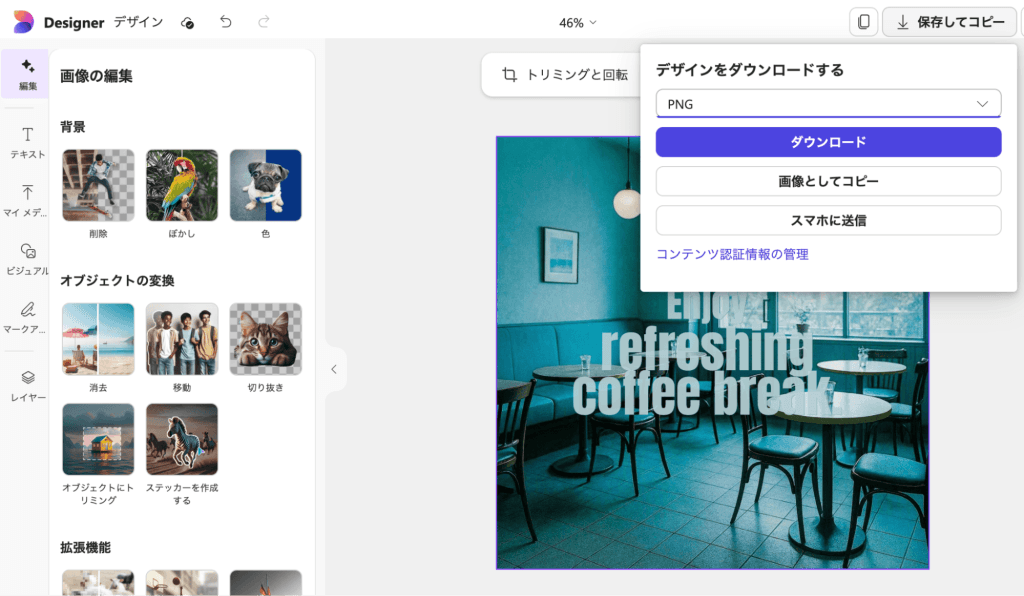Click the cloud save status icon
1024x596 pixels.
click(187, 22)
